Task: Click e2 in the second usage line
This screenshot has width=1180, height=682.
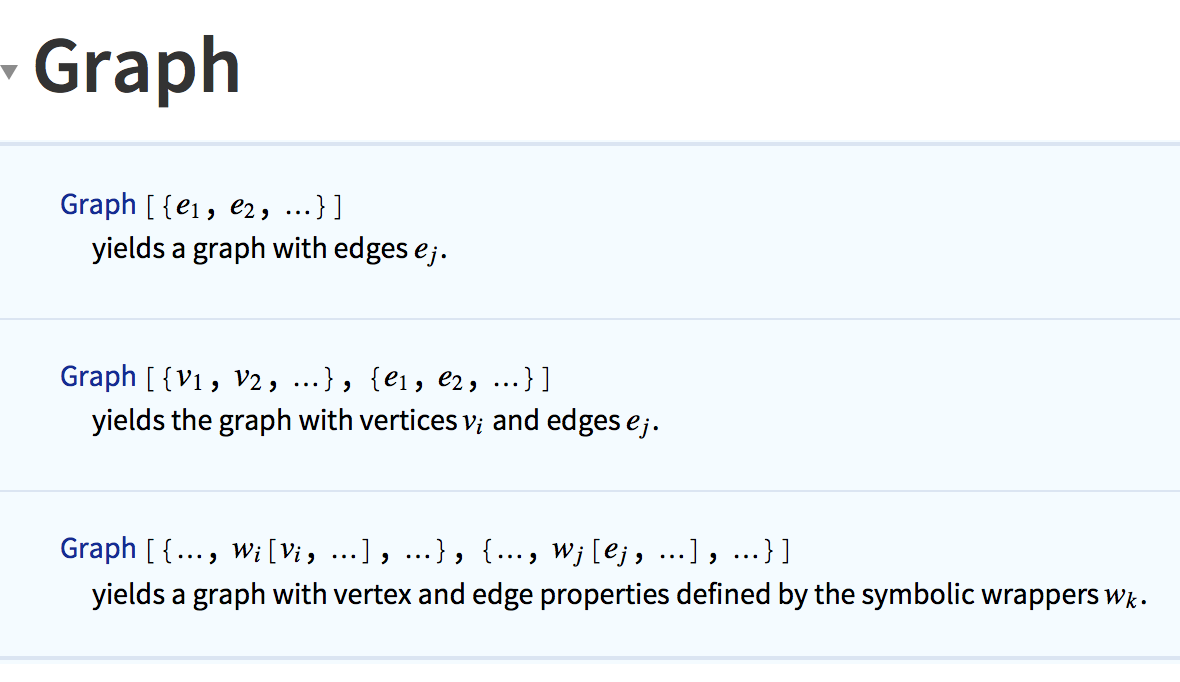Action: click(x=451, y=379)
